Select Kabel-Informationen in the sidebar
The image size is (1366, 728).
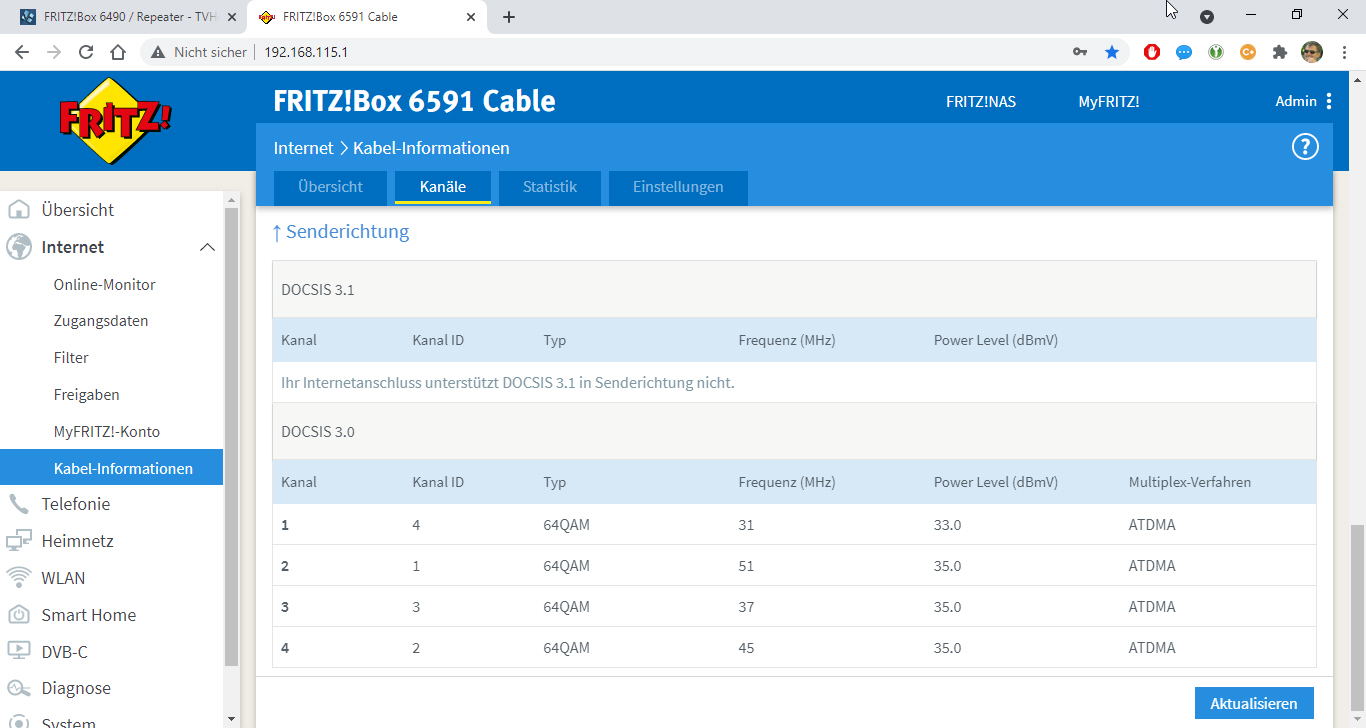point(111,468)
